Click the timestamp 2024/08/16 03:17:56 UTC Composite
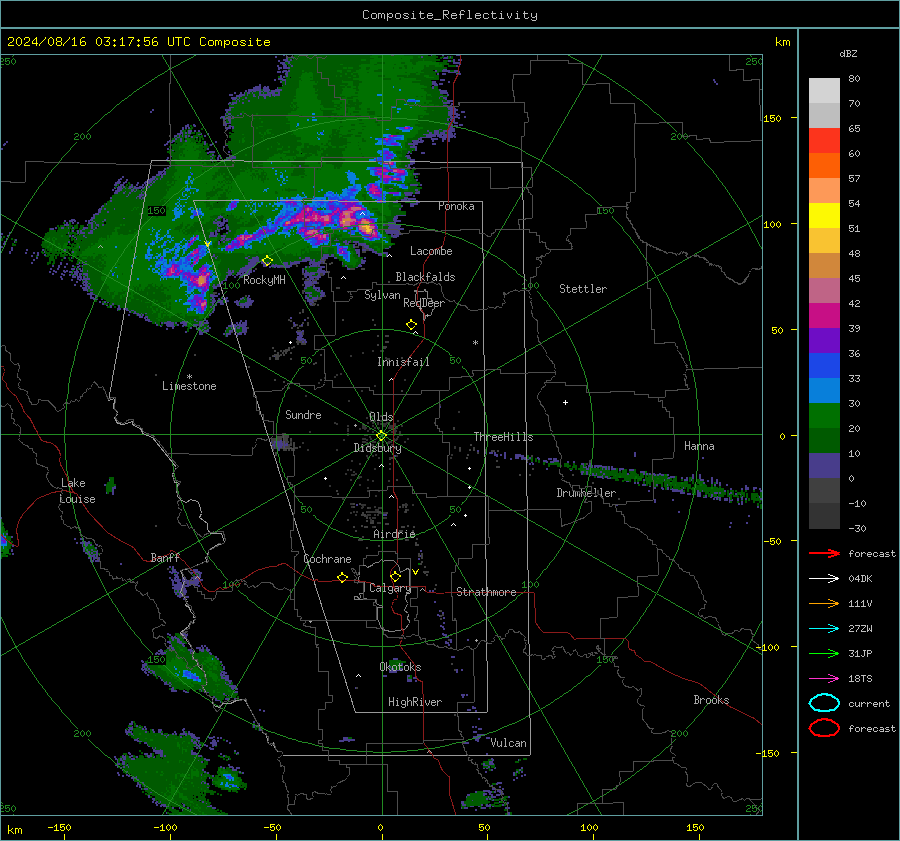Image resolution: width=900 pixels, height=841 pixels. tap(138, 42)
